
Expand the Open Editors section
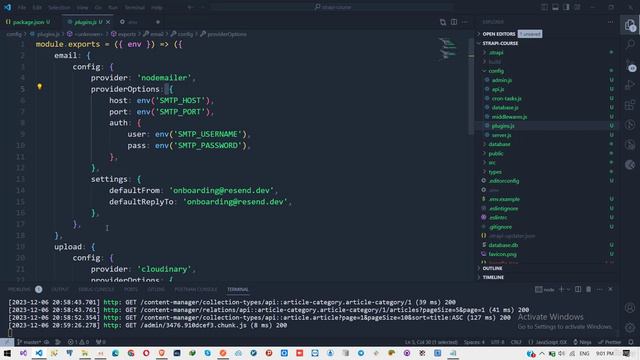(x=499, y=34)
